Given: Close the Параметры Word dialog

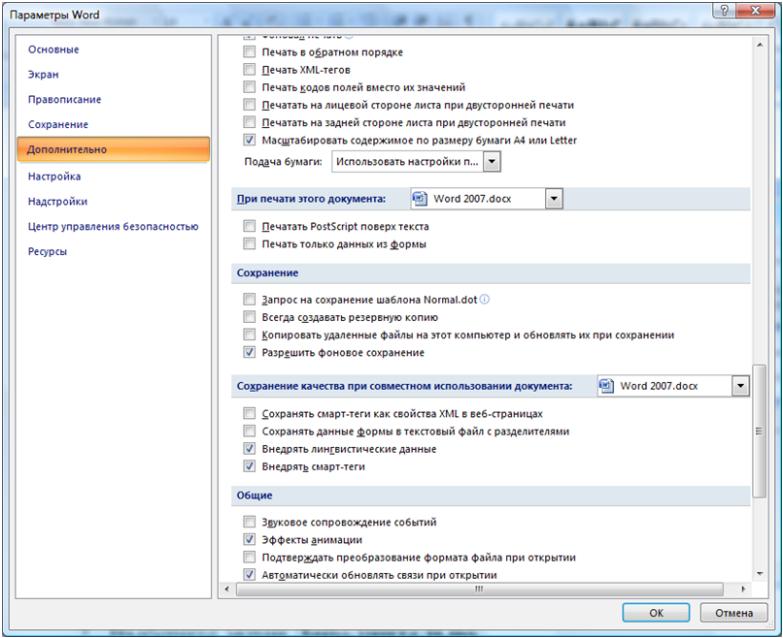Looking at the screenshot, I should click(x=756, y=11).
